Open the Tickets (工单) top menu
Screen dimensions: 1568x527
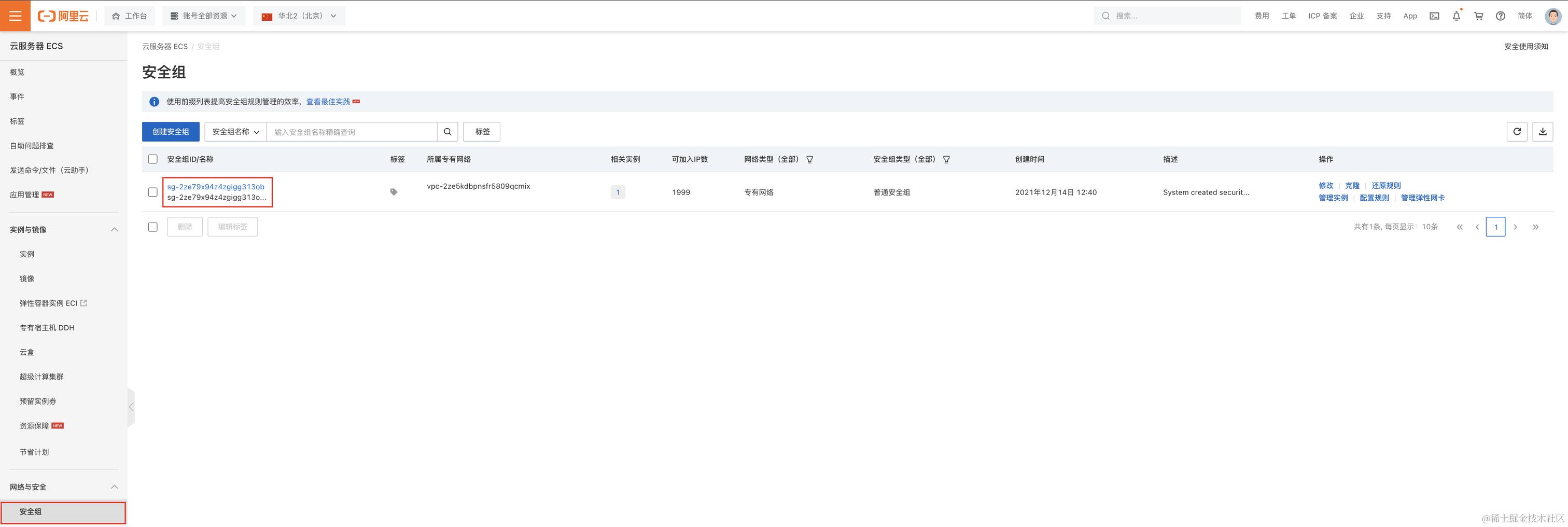1289,16
